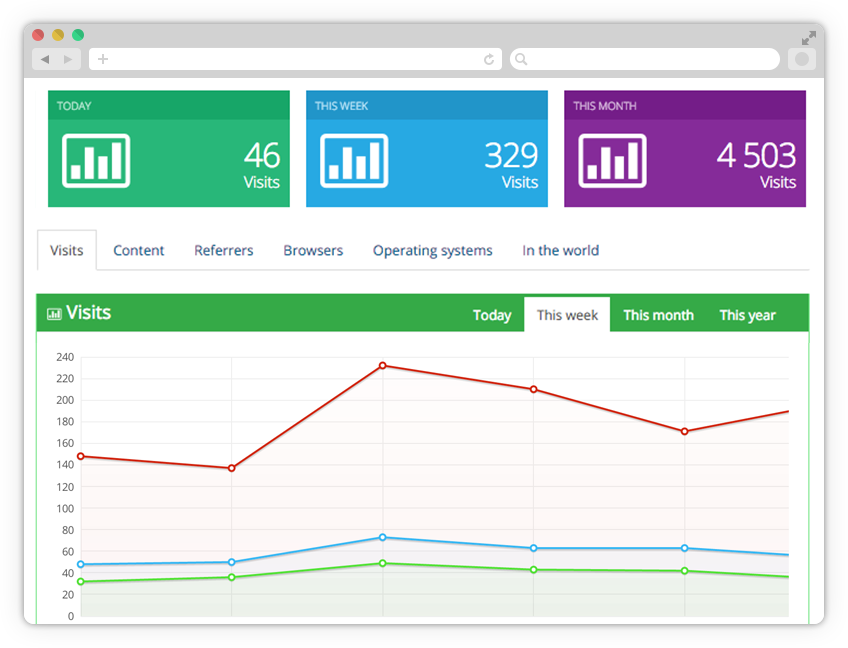This screenshot has height=648, width=848.
Task: Open the Operating systems tab
Action: 433,251
